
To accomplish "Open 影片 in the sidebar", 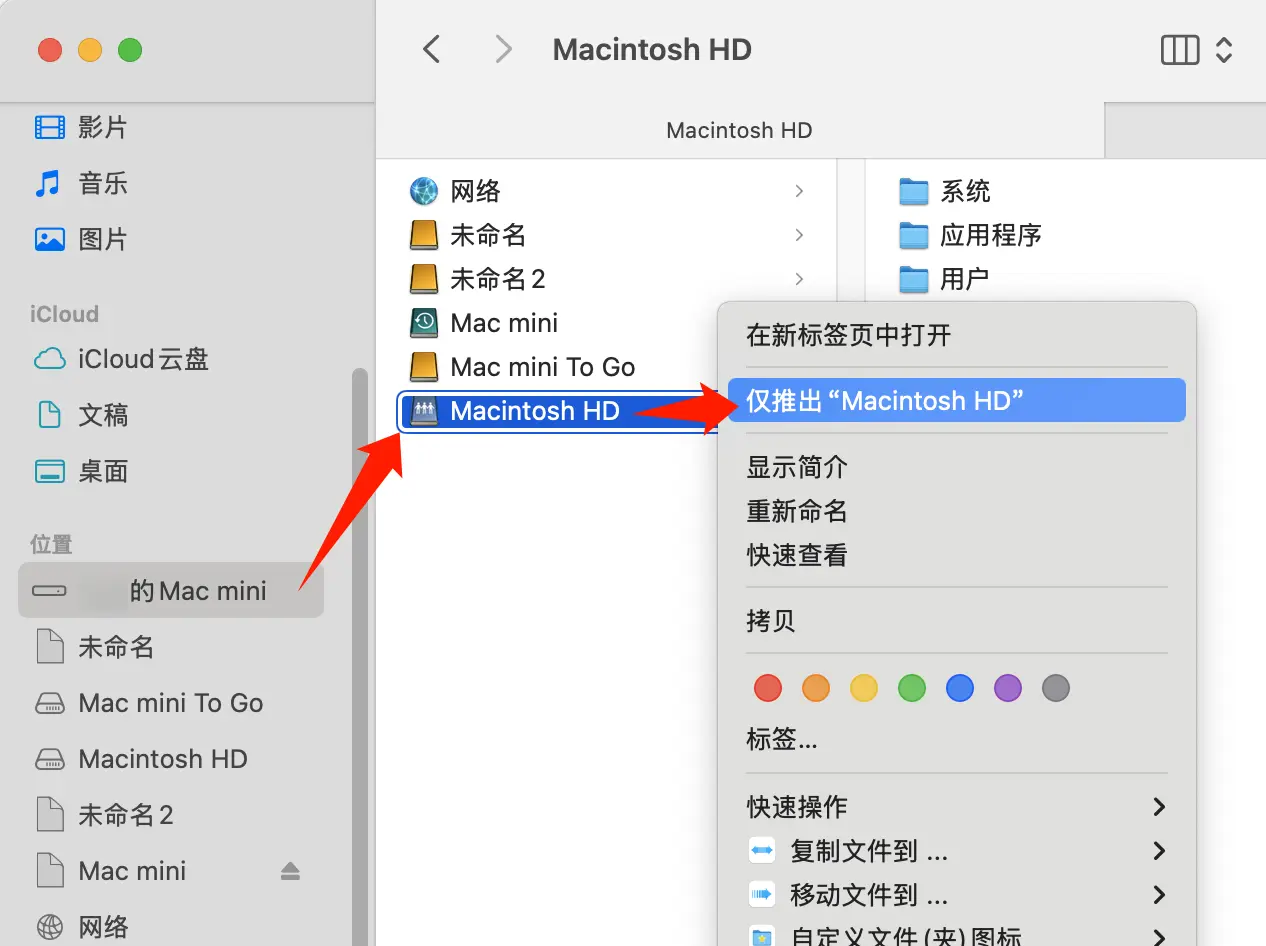I will click(x=80, y=127).
